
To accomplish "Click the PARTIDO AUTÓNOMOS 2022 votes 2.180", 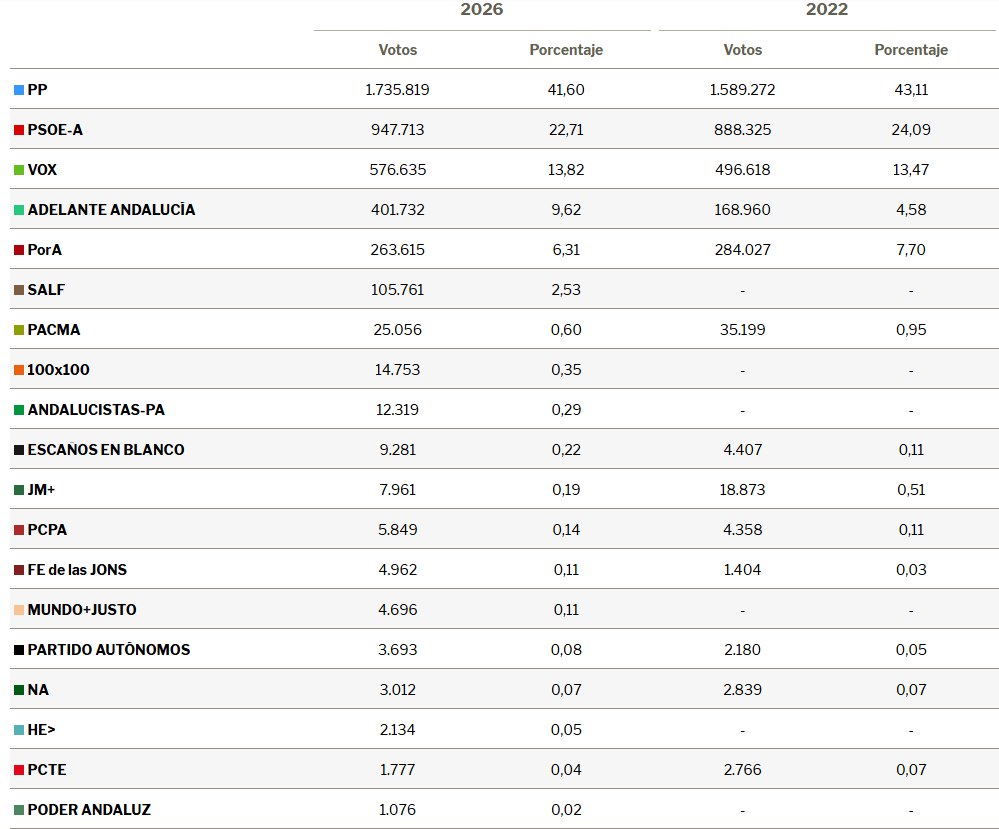I will click(x=743, y=650).
